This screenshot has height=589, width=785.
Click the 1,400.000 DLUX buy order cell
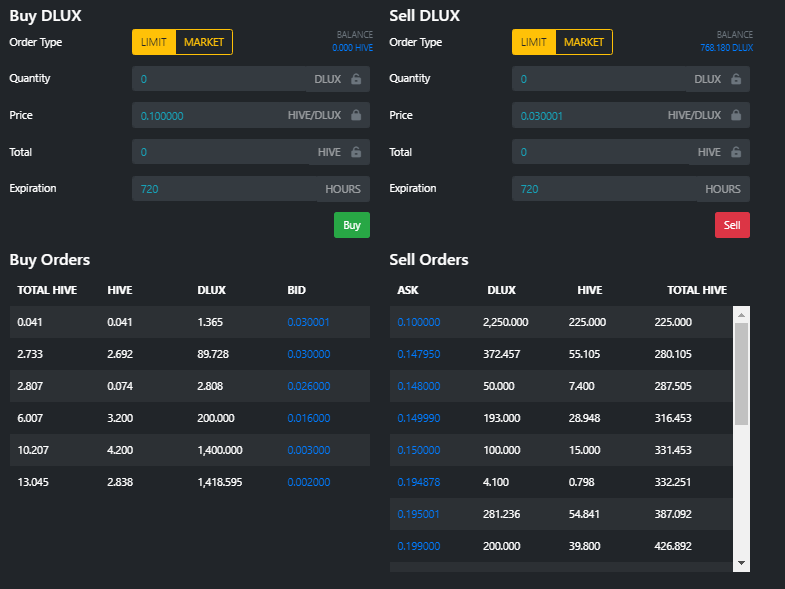pyautogui.click(x=220, y=450)
